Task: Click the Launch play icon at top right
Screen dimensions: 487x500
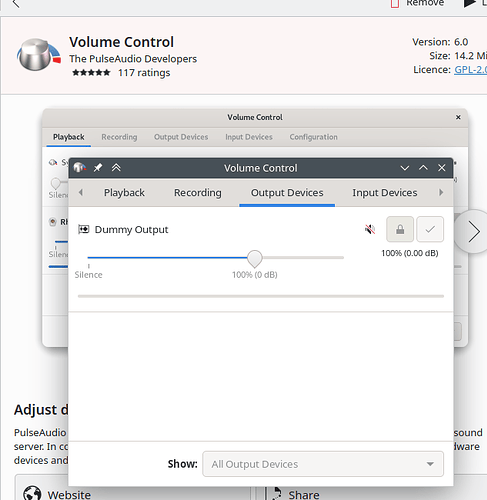Action: pyautogui.click(x=469, y=3)
